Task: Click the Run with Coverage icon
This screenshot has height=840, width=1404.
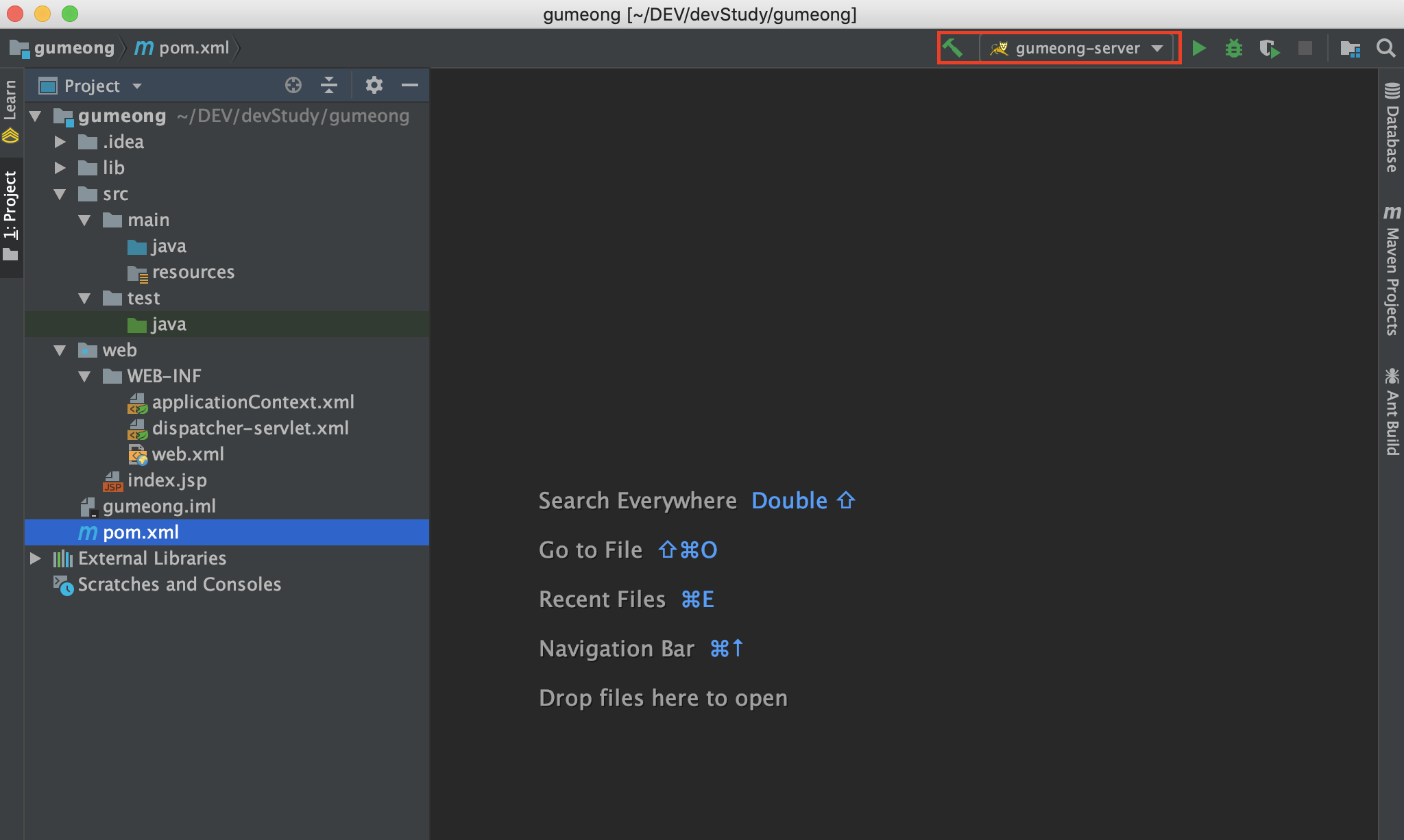Action: click(1269, 48)
